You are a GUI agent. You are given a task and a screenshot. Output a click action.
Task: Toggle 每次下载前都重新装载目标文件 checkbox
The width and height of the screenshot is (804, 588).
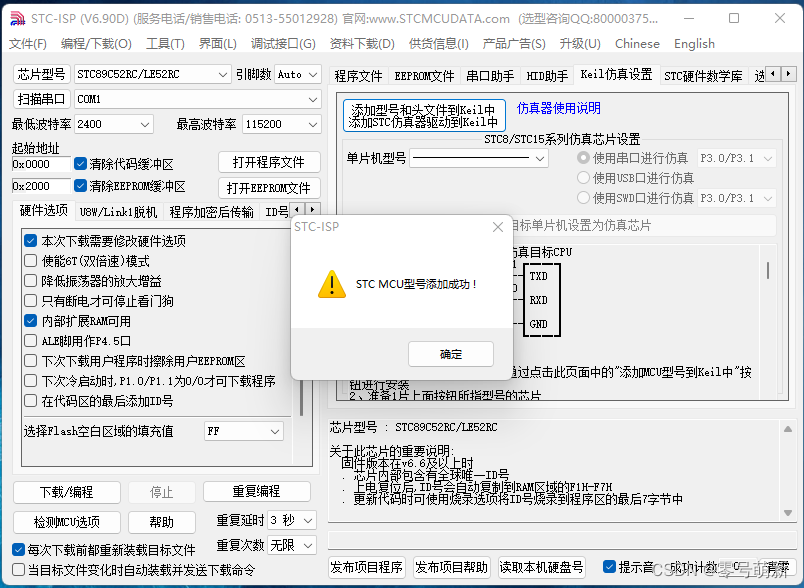(18, 550)
